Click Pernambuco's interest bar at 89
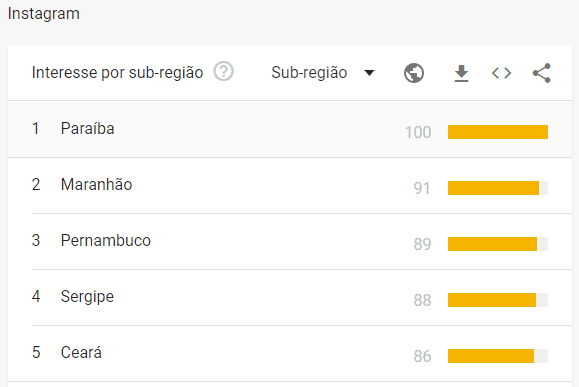579x387 pixels. (x=492, y=244)
